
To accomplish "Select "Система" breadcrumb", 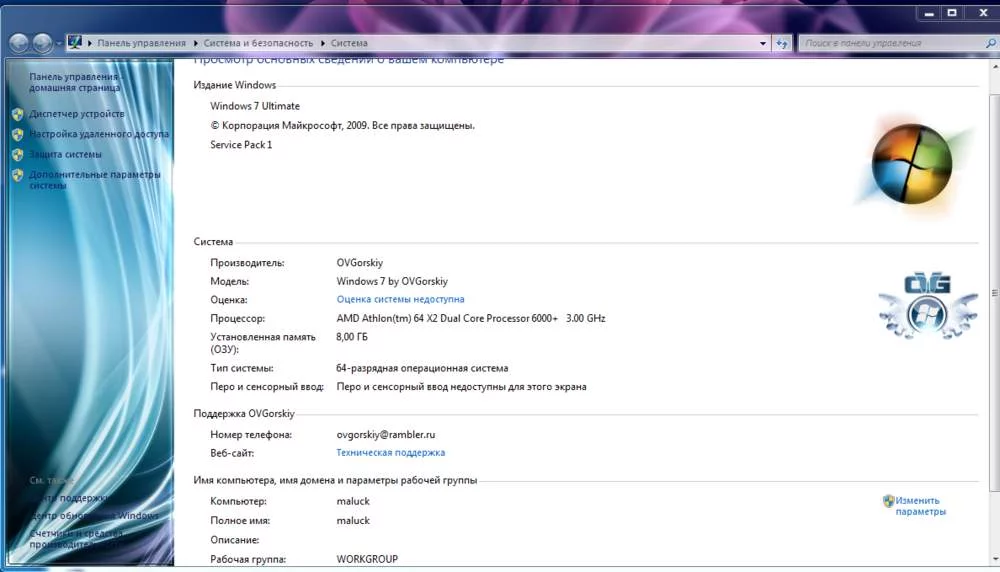I will [349, 43].
